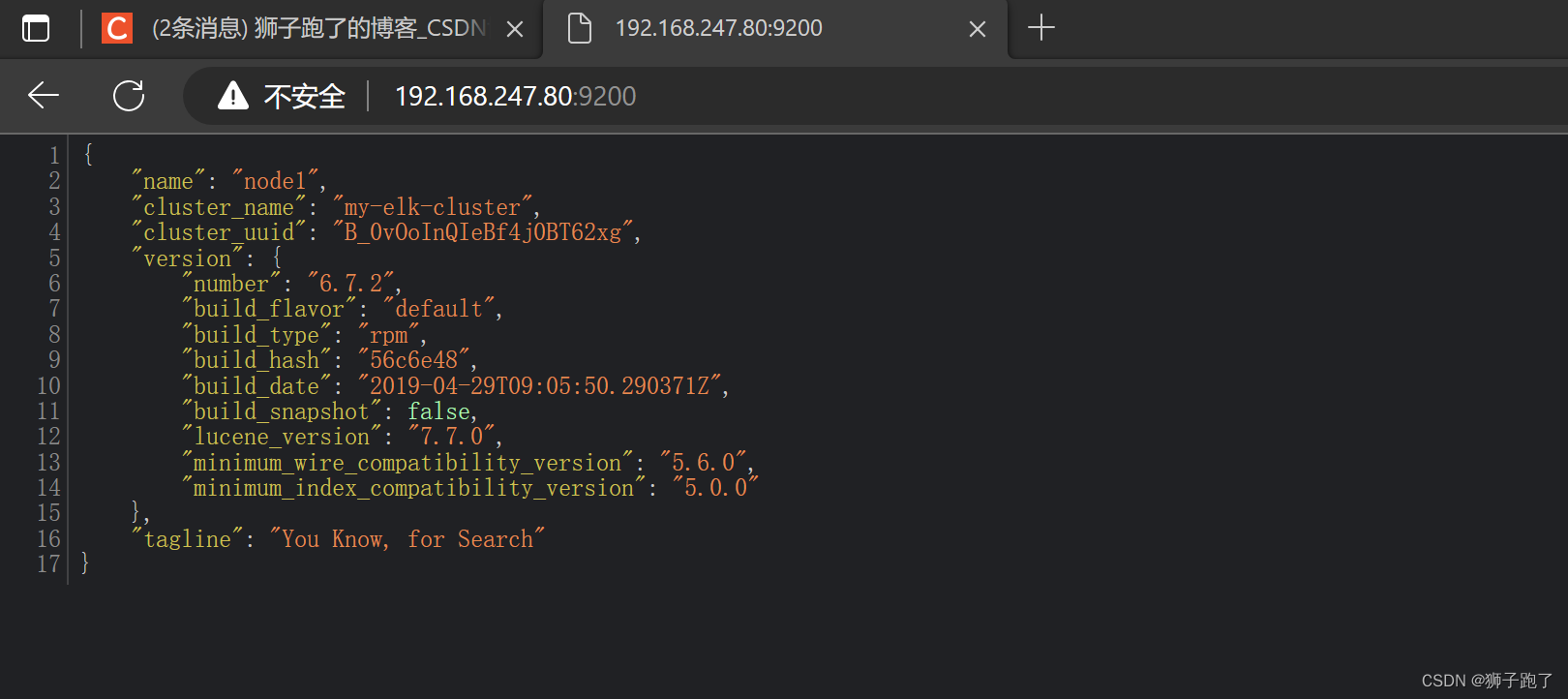The width and height of the screenshot is (1568, 699).
Task: Click line number 10 in the gutter
Action: coord(48,386)
